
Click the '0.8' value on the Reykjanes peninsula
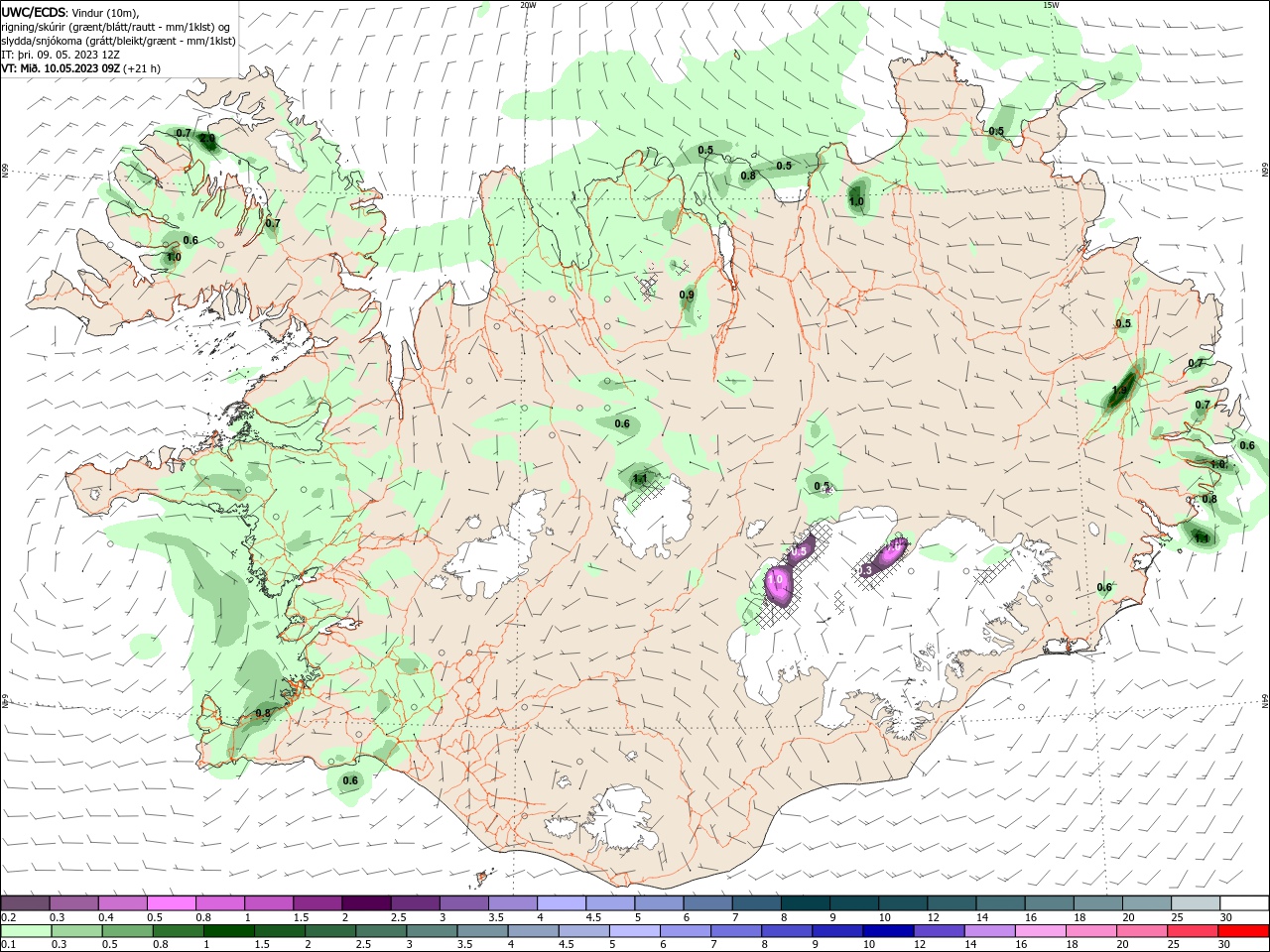263,713
